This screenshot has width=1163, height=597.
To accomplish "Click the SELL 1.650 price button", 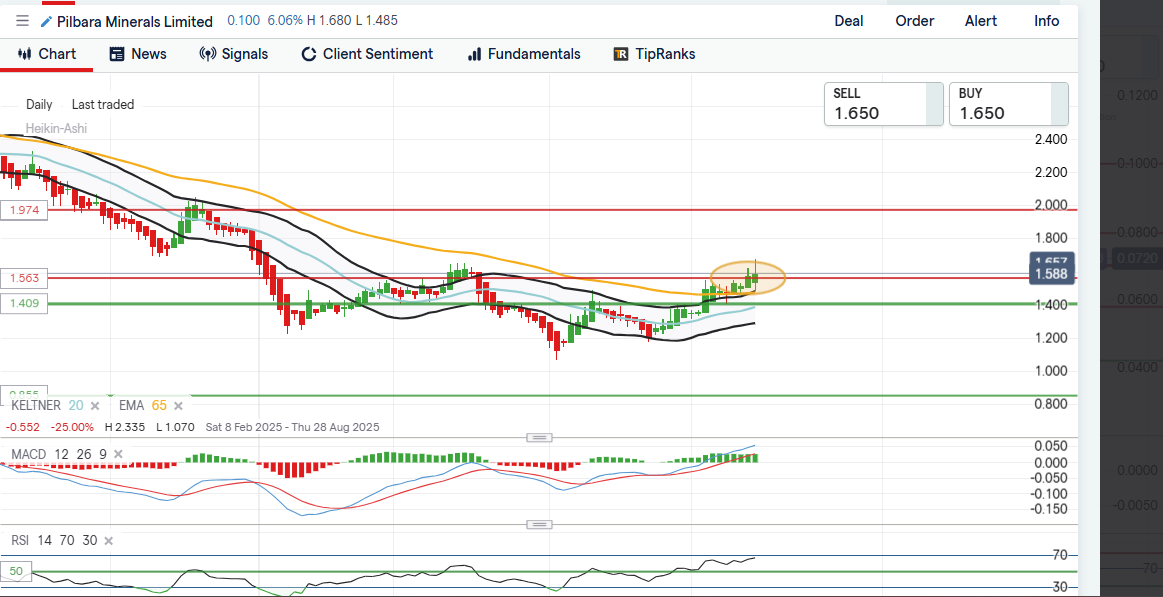I will point(882,104).
